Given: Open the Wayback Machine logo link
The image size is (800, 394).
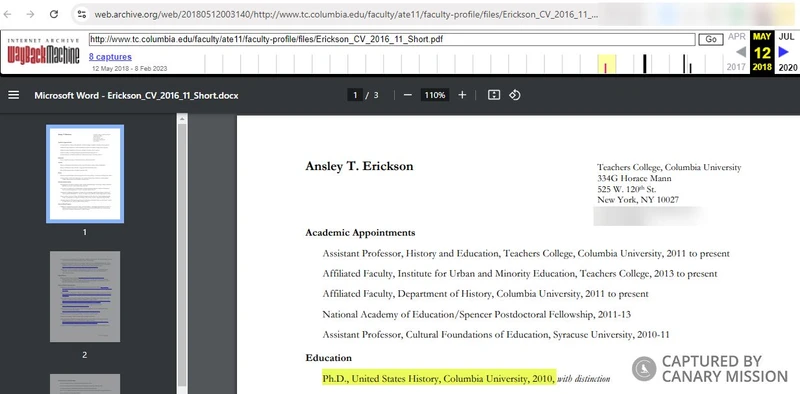Looking at the screenshot, I should coord(44,51).
